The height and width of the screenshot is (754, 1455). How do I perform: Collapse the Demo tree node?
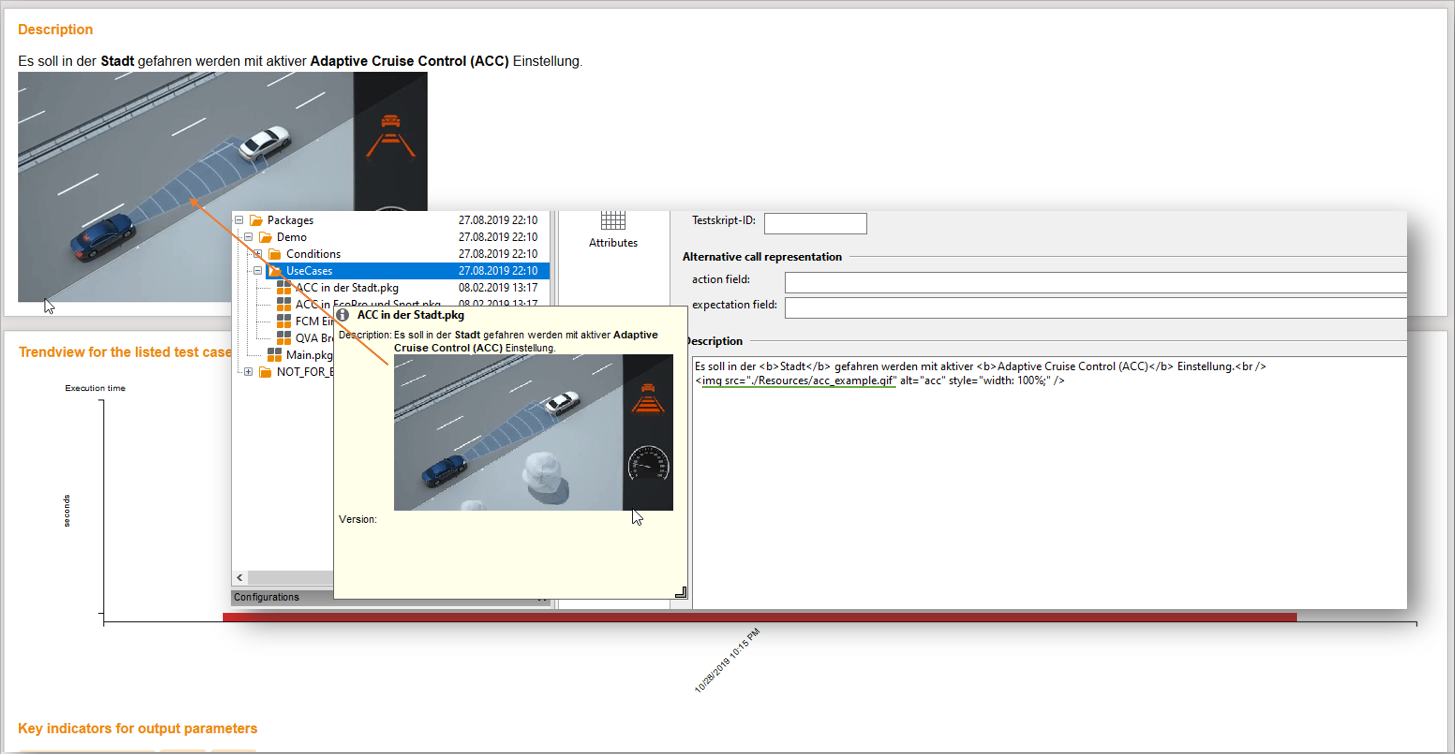pos(248,237)
